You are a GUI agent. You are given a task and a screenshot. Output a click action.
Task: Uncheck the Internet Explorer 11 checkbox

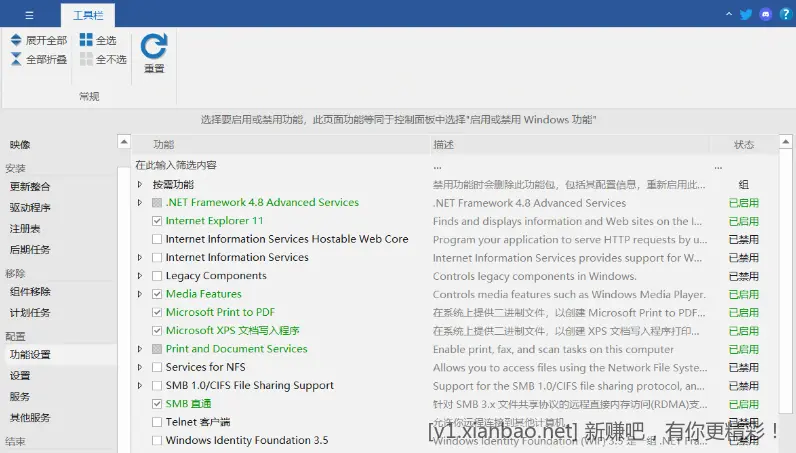157,221
